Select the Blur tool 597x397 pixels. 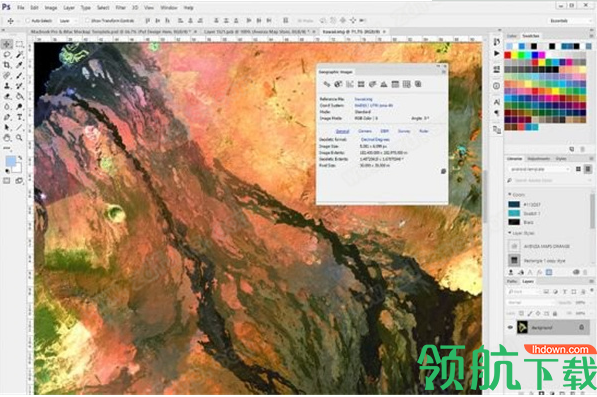coord(7,107)
